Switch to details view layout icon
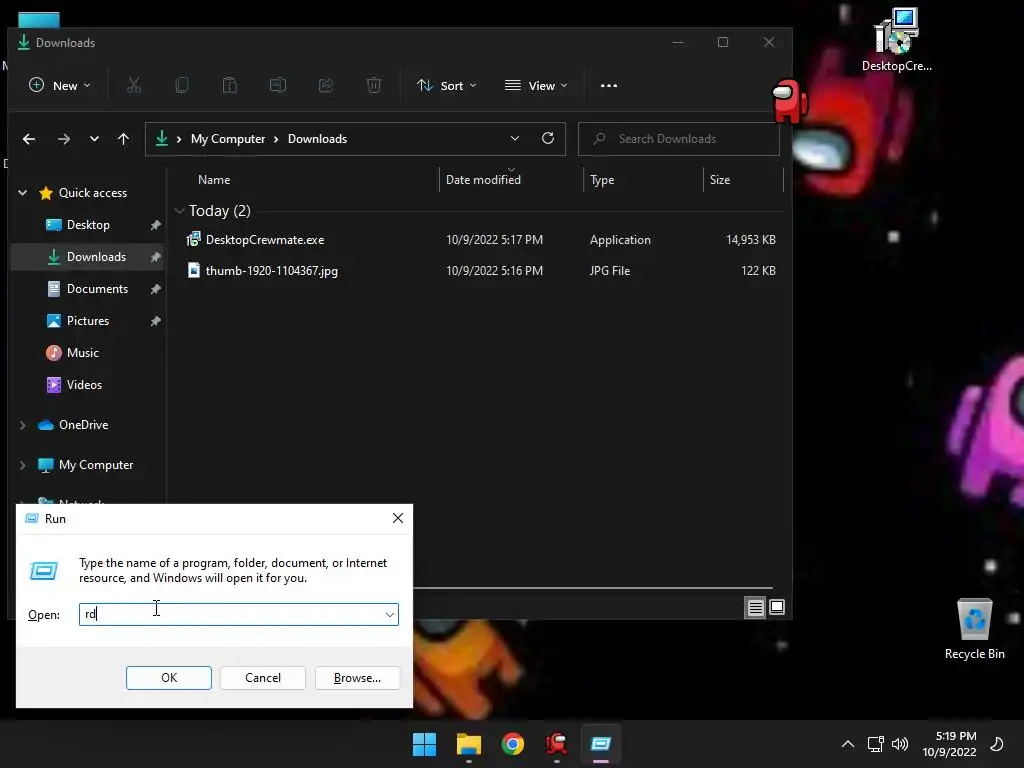1024x768 pixels. click(756, 608)
